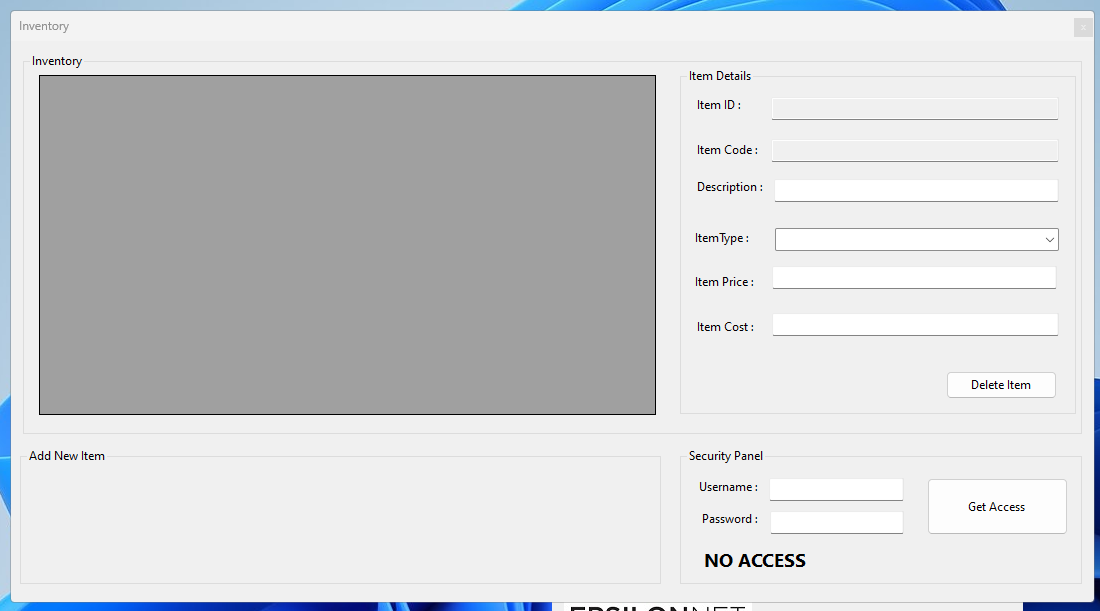Viewport: 1100px width, 611px height.
Task: Click the Username : label
Action: 728,487
